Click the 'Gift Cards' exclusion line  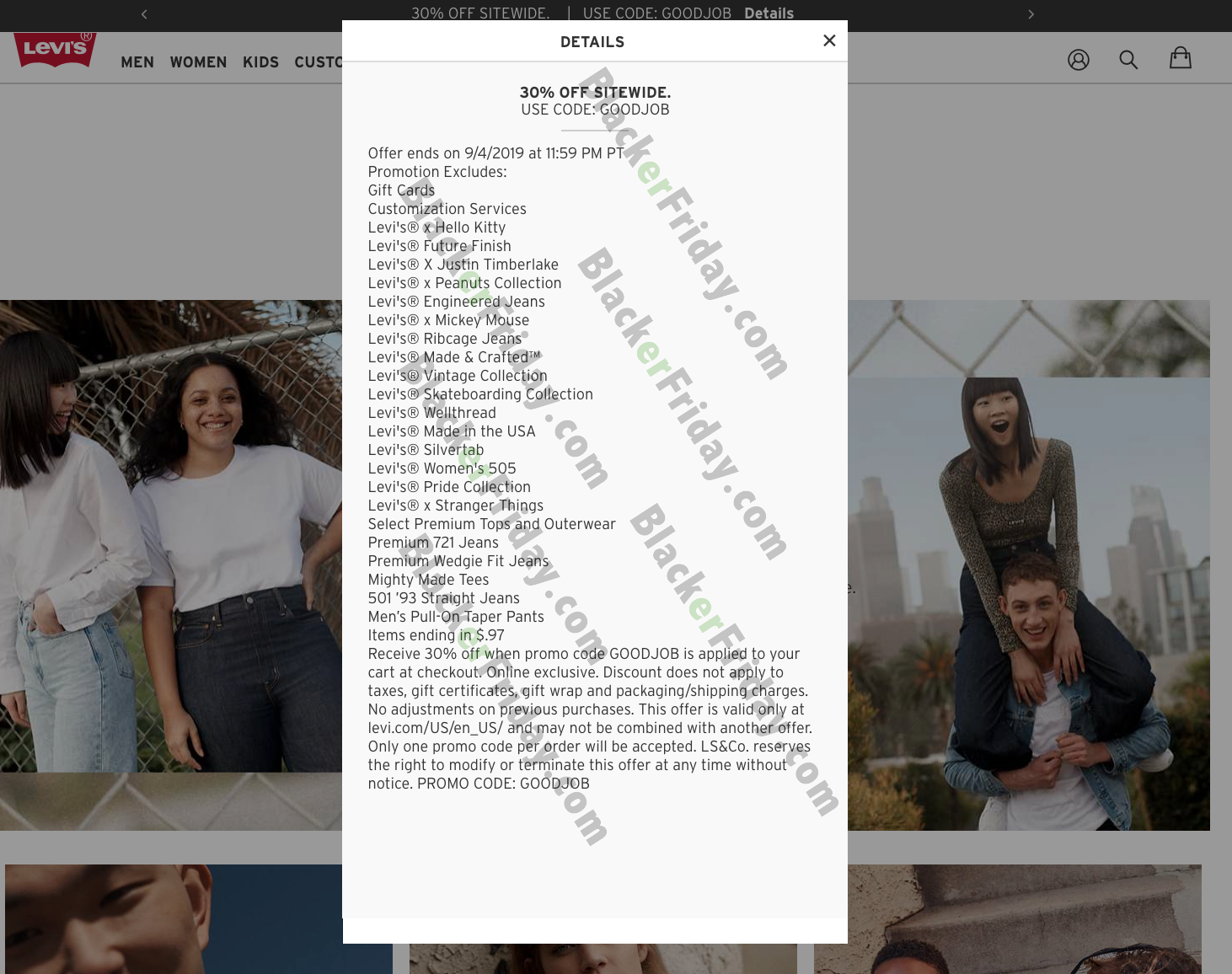401,190
